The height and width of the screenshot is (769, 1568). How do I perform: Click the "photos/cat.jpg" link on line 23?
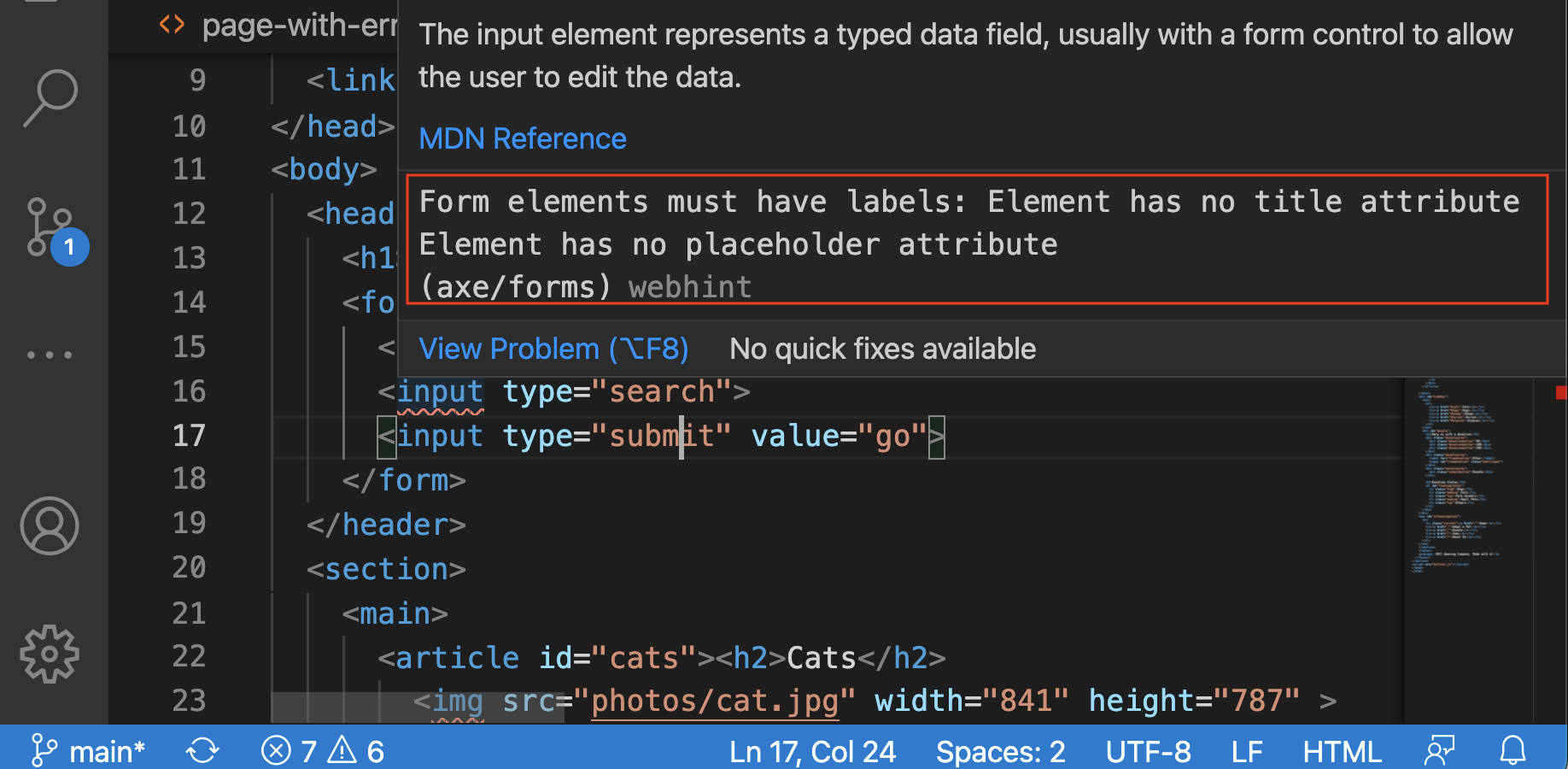[x=715, y=701]
